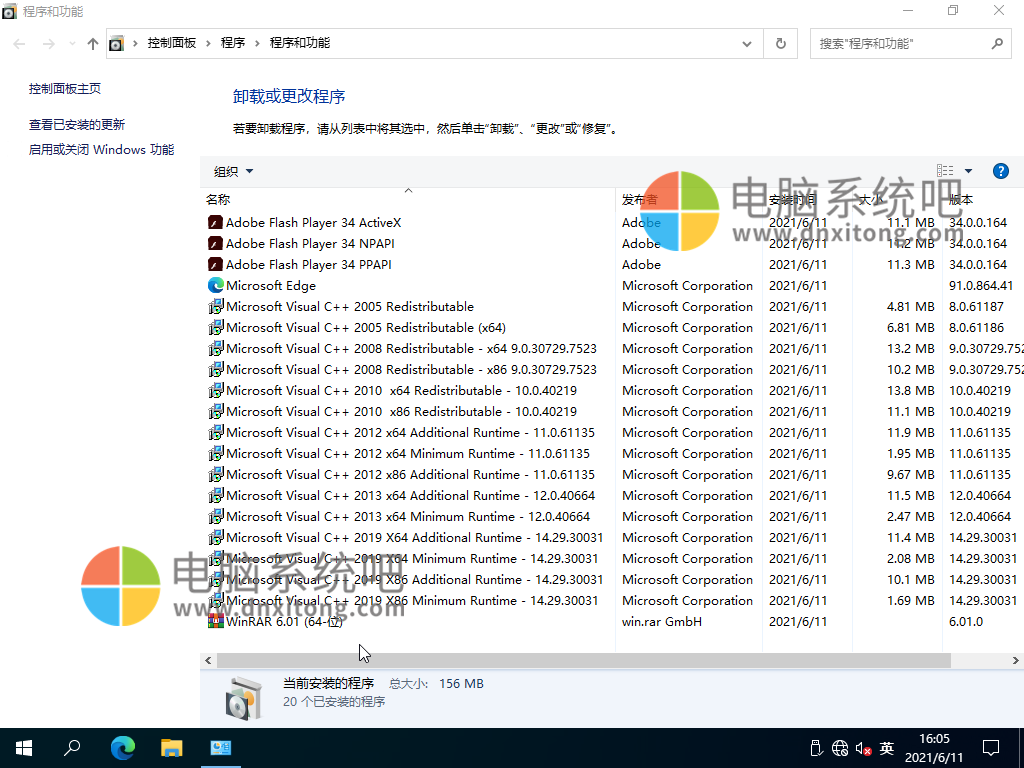Click the horizontal scrollbar right arrow
The width and height of the screenshot is (1024, 768).
pos(1016,660)
